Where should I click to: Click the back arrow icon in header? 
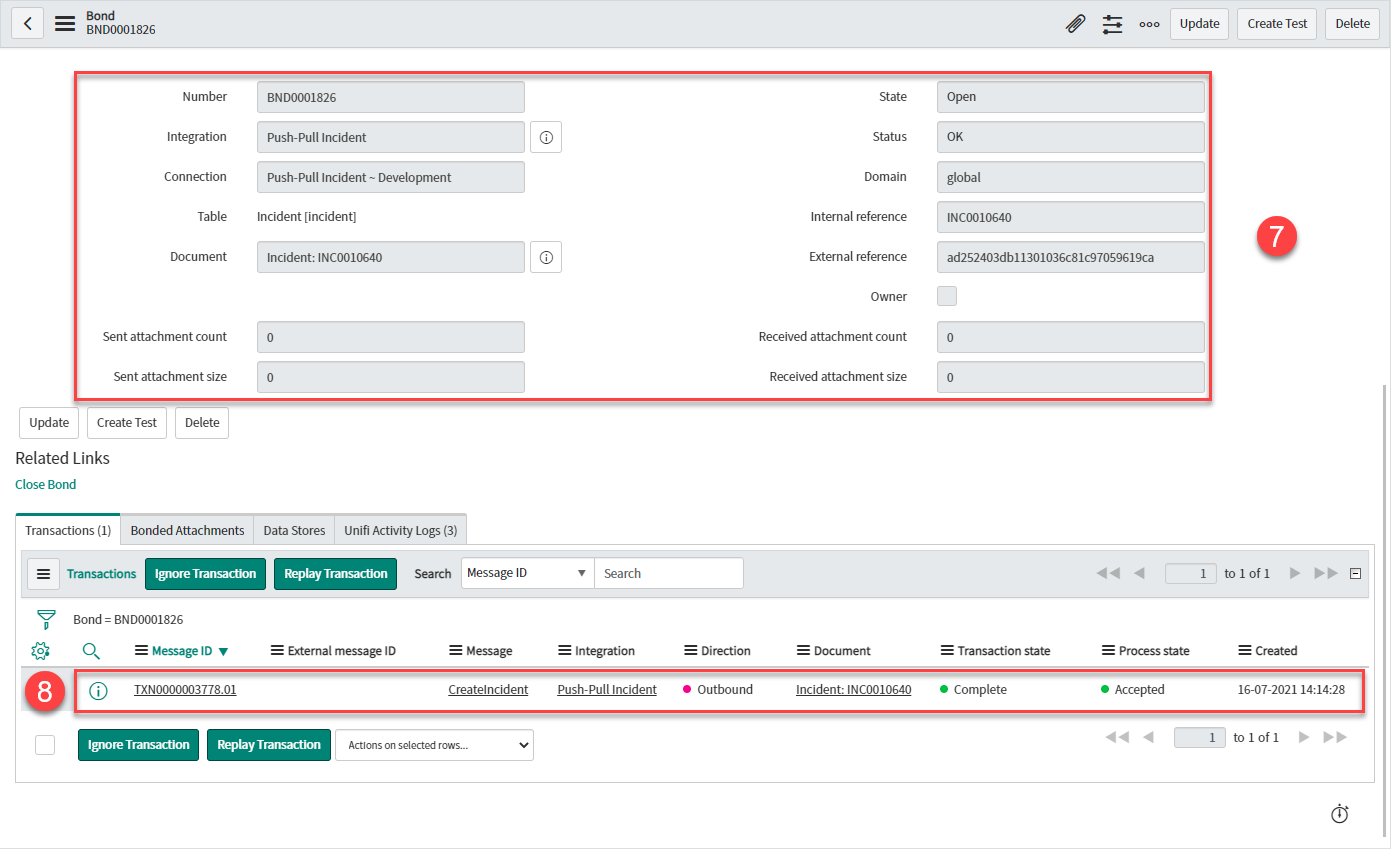(x=27, y=23)
